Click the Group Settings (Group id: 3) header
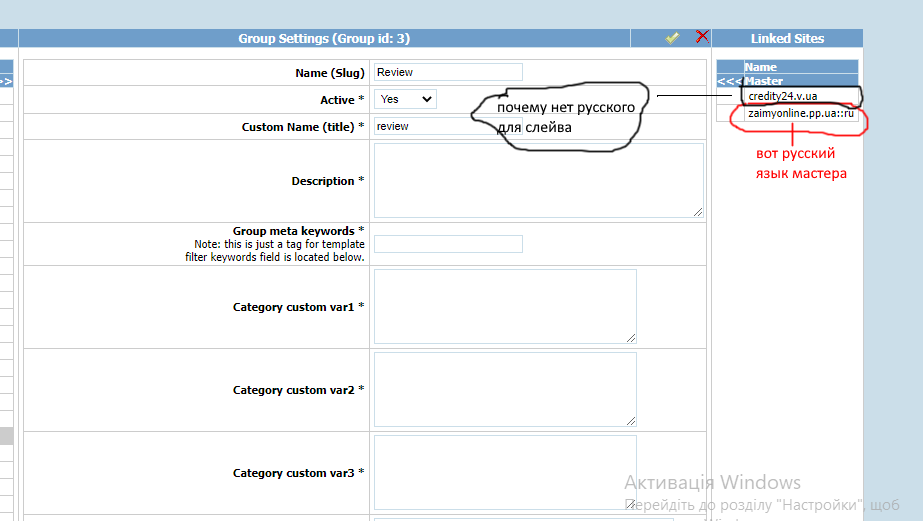The width and height of the screenshot is (923, 521). click(324, 38)
